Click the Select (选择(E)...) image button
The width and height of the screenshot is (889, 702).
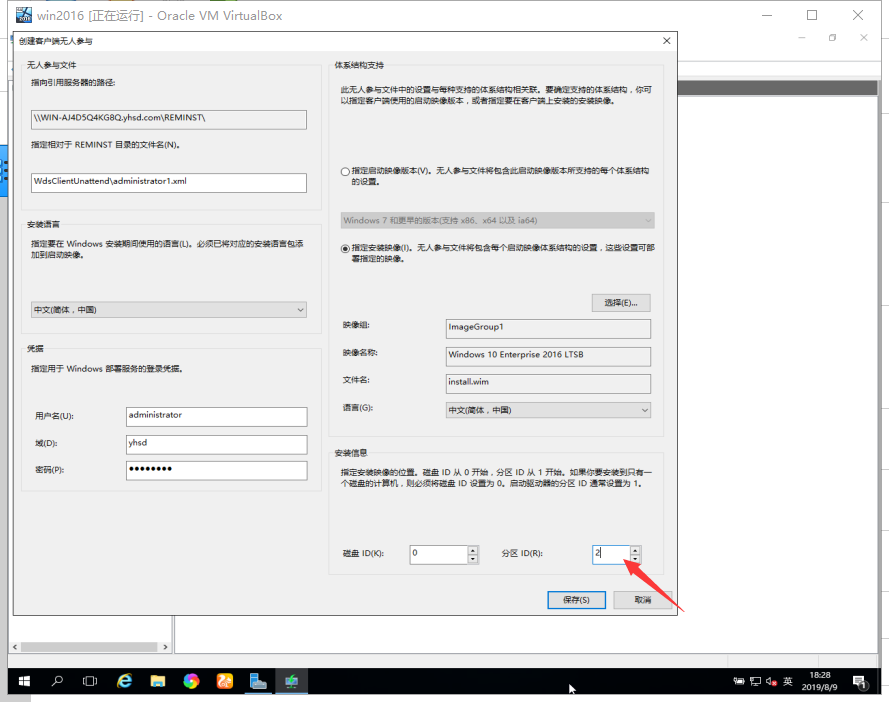621,303
